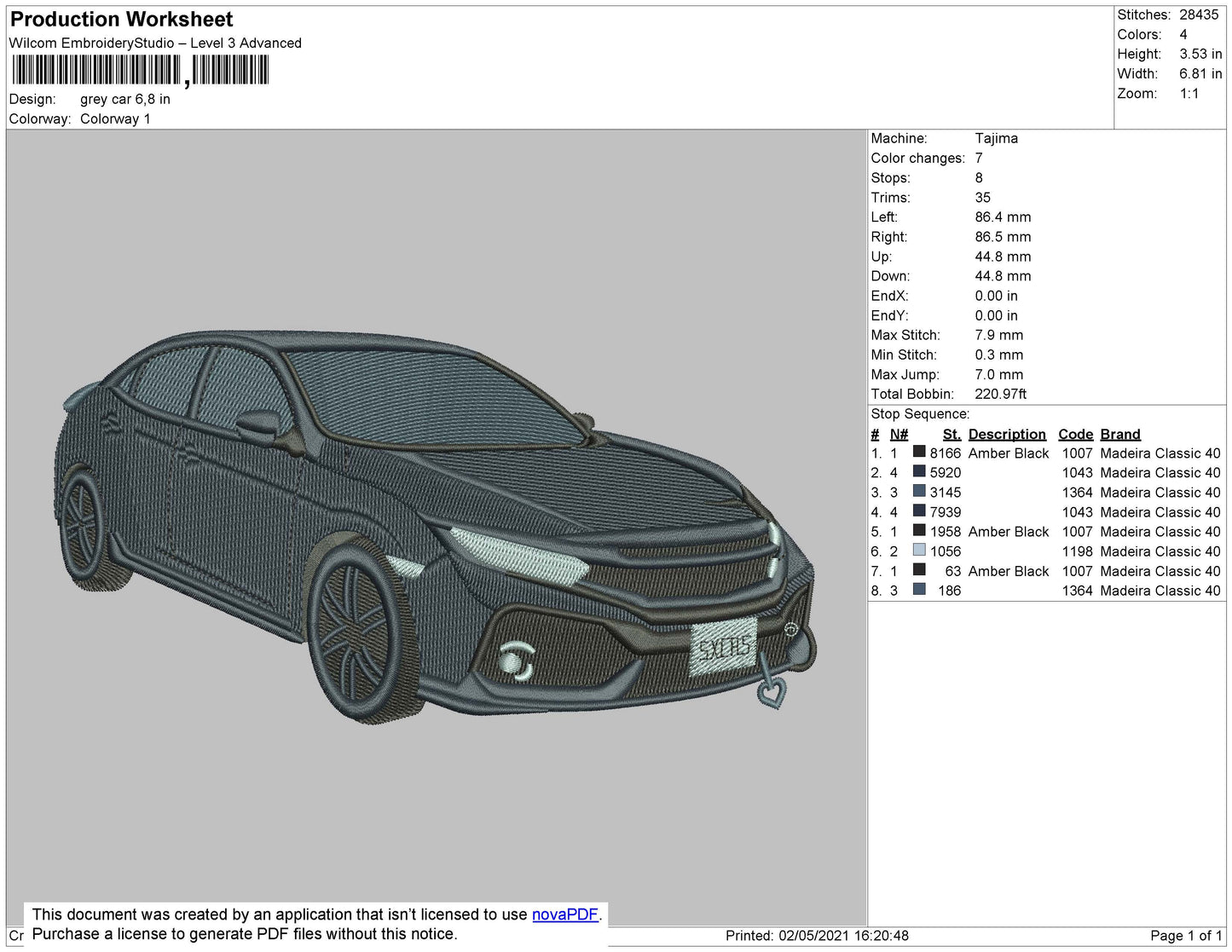Screen dimensions: 1232x952
Task: Click the 'Description' column header
Action: click(1007, 434)
